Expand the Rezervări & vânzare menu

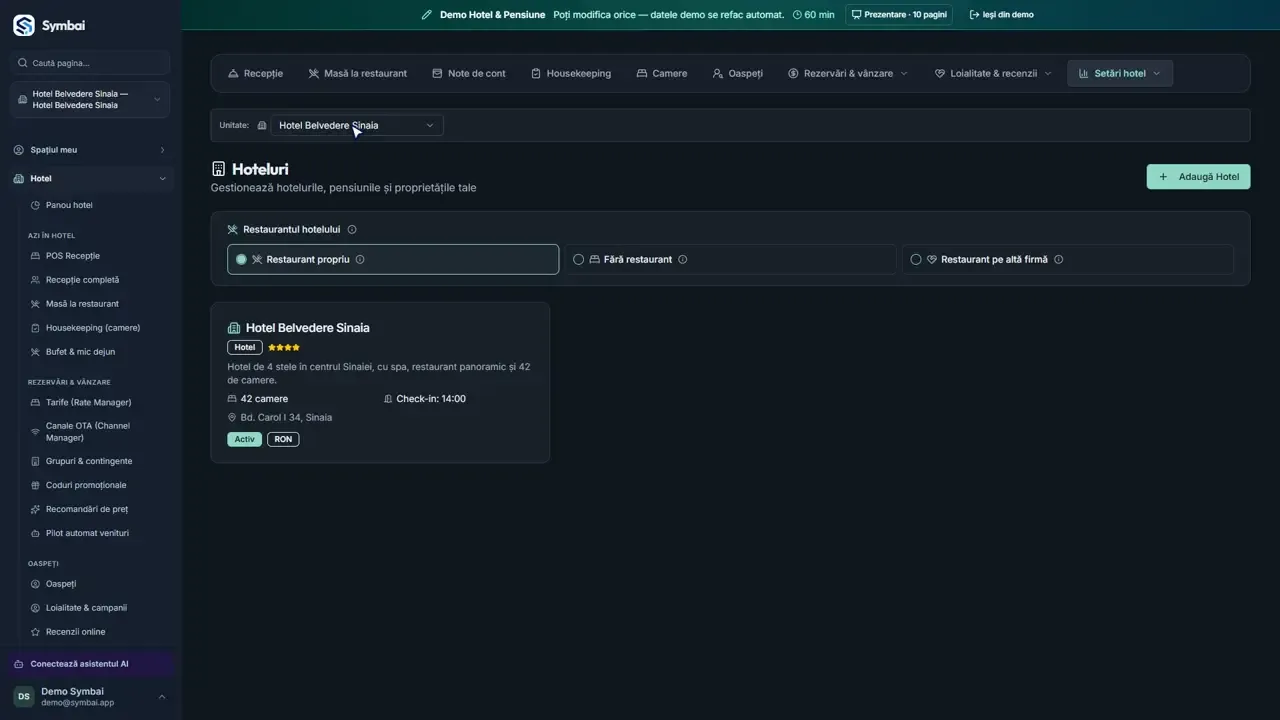(848, 73)
